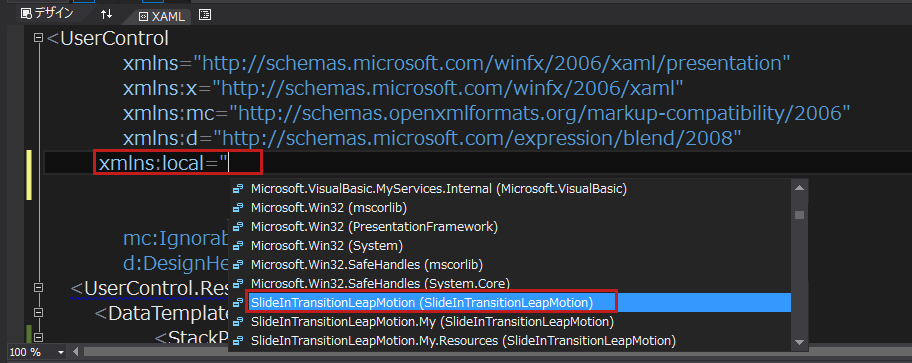912x363 pixels.
Task: Click the xmlns:mc openxmlformats namespace line
Action: click(x=486, y=113)
